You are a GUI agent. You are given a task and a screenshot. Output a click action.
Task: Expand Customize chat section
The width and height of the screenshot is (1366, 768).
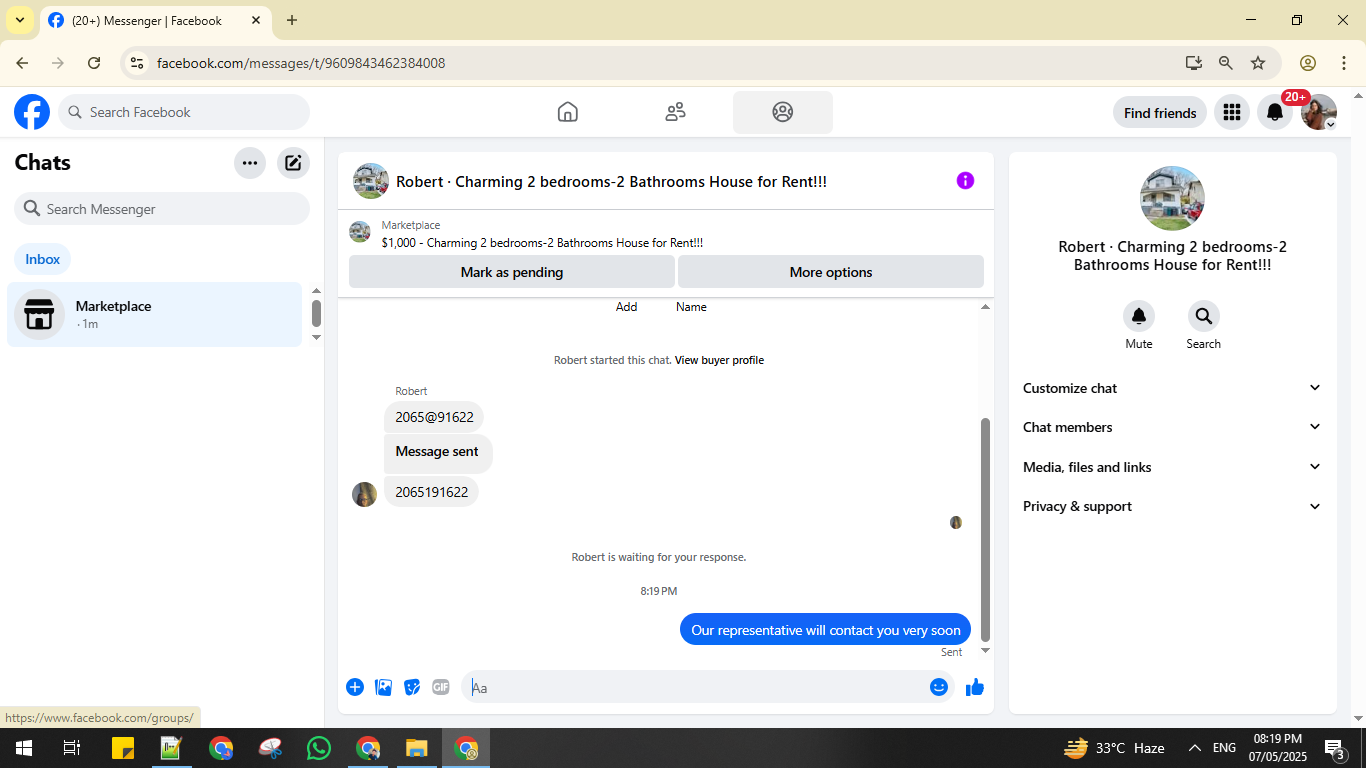[x=1173, y=388]
